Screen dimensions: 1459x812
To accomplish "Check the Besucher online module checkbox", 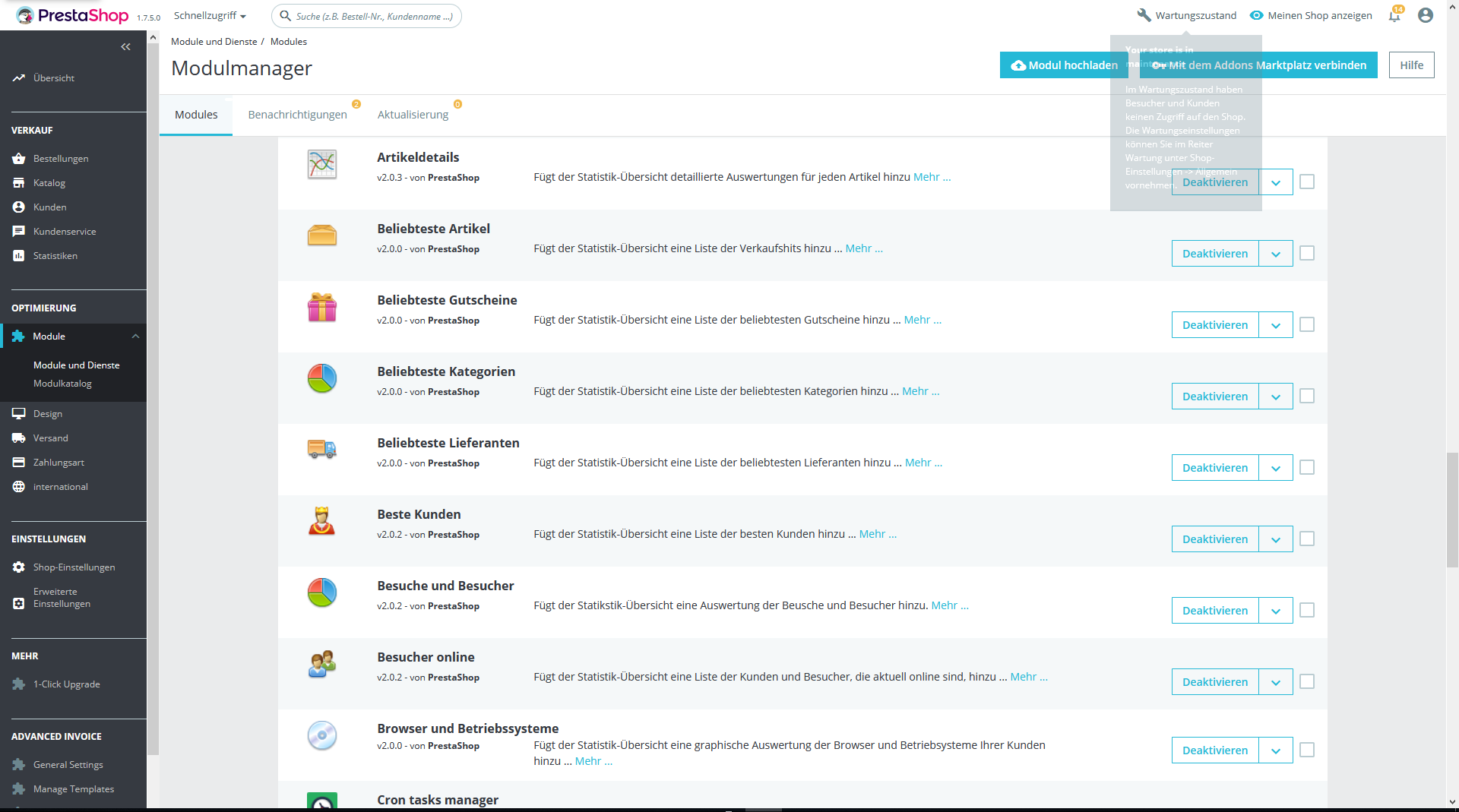I will [1307, 681].
